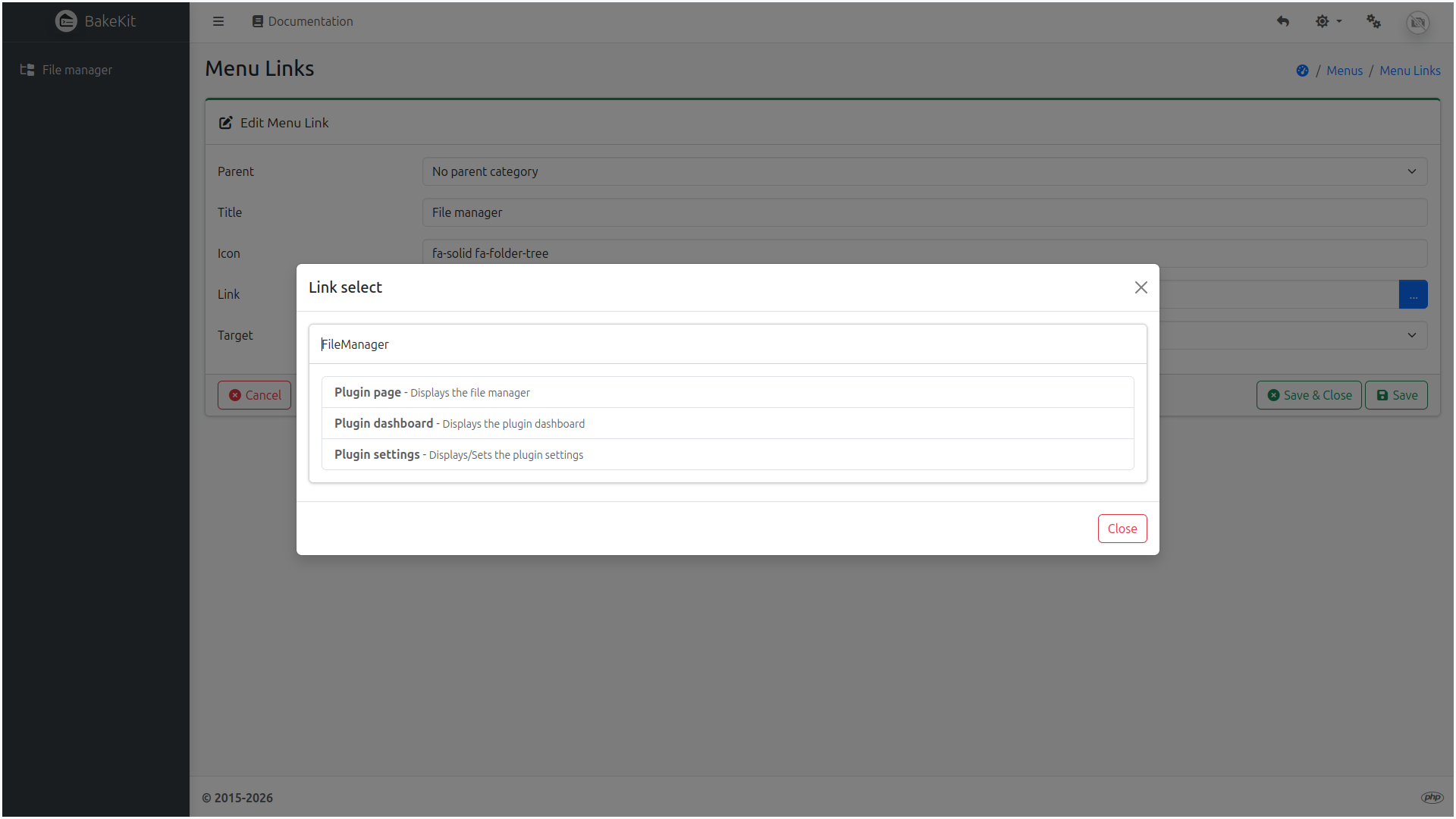Viewport: 1456px width, 819px height.
Task: Click the Close button in Link select dialog
Action: point(1122,529)
